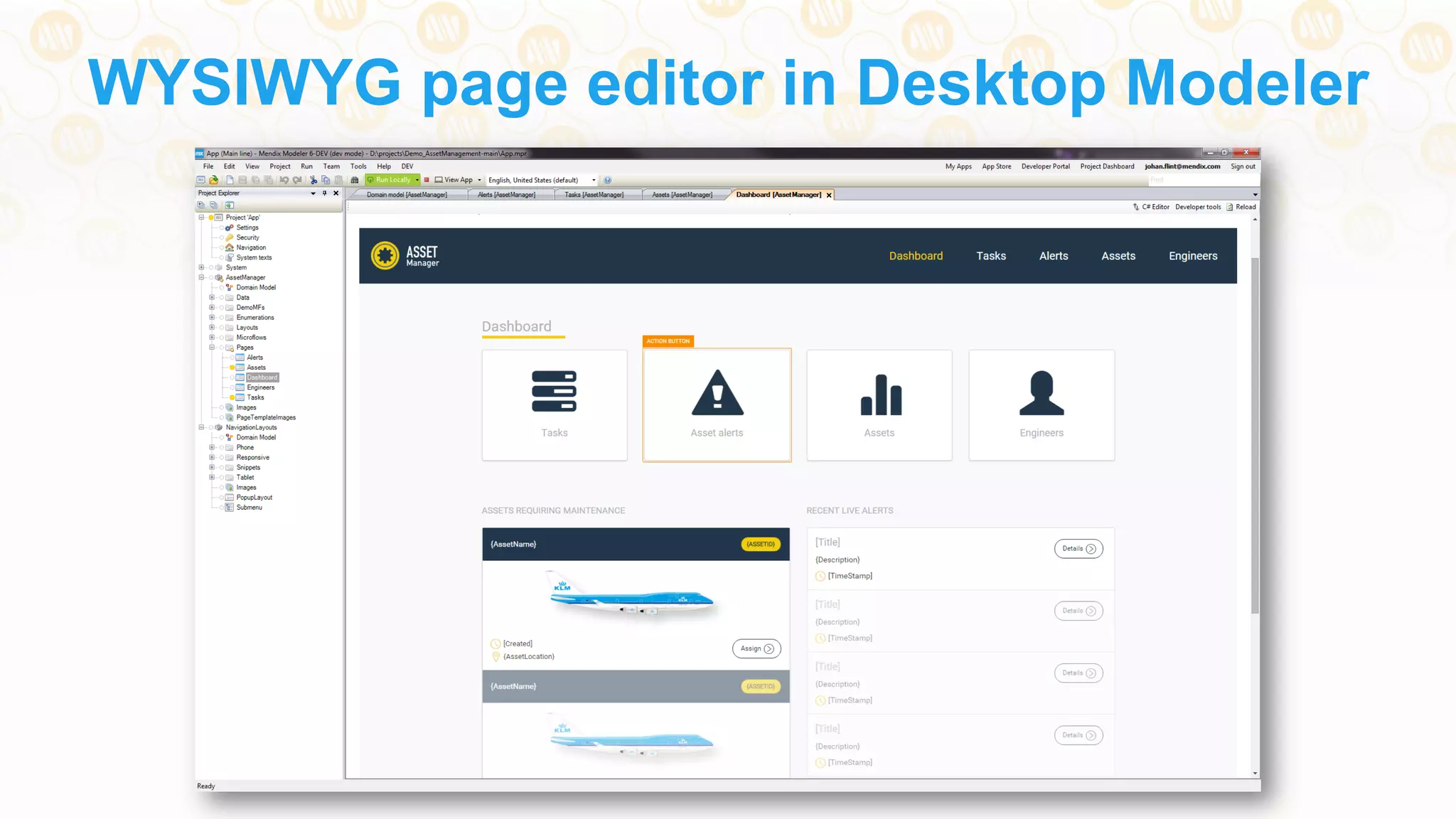The width and height of the screenshot is (1456, 819).
Task: Click expand-all icon in Project Explorer
Action: click(200, 205)
